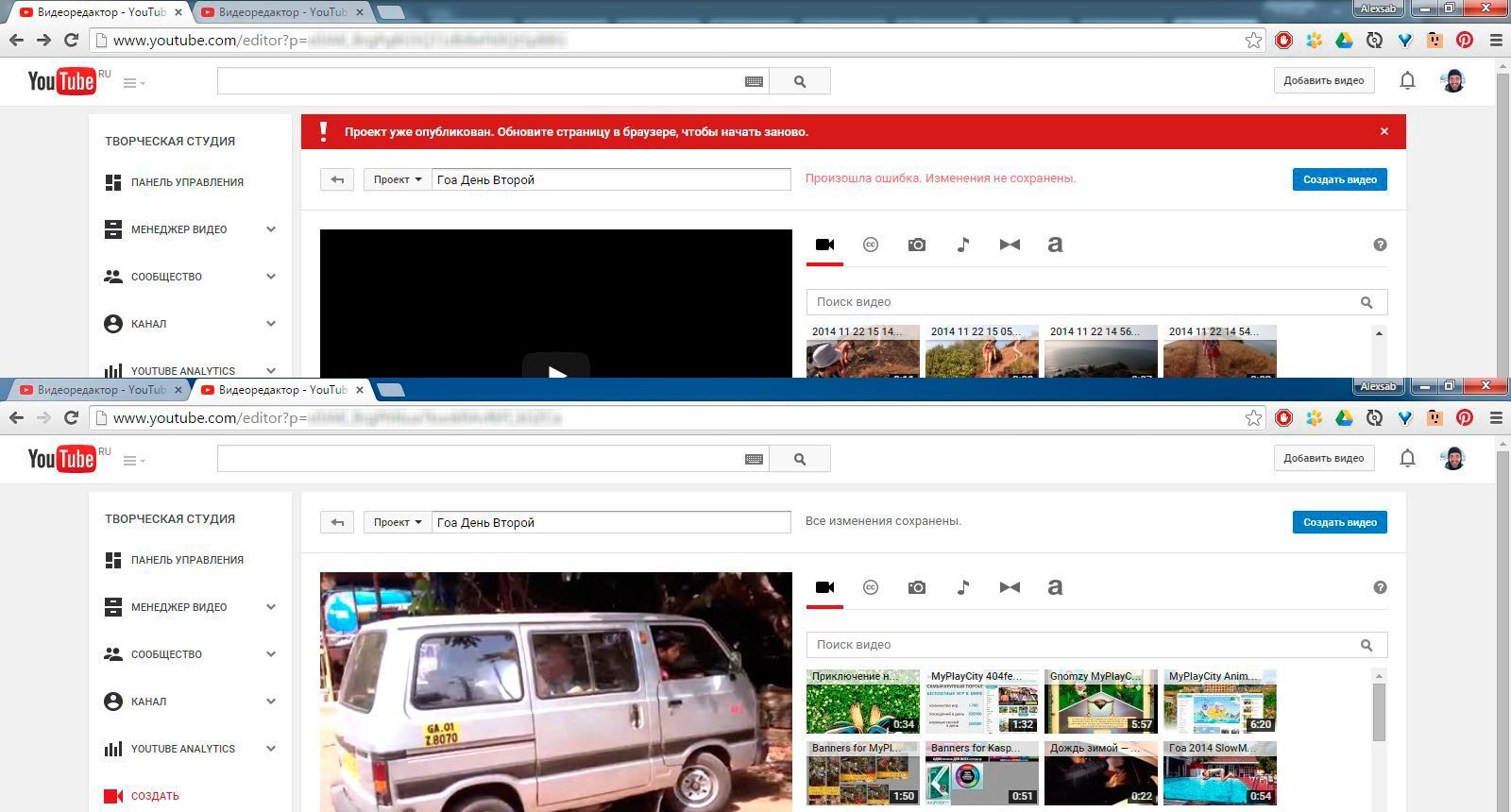
Task: Reload the page in the lower browser window
Action: tap(71, 417)
